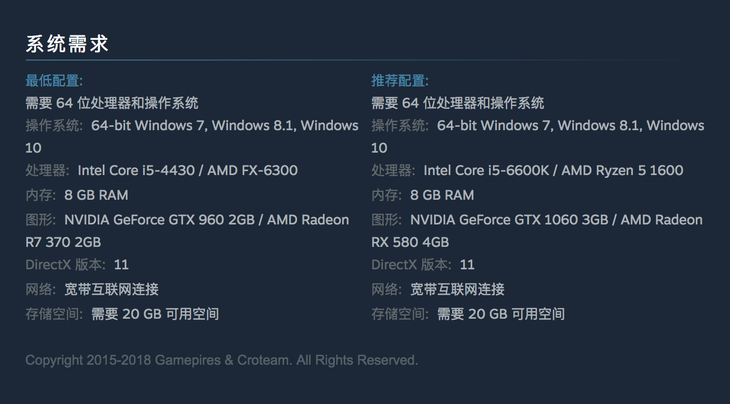Click recommended 需要 64 位处理器和操作系统 line

458,103
